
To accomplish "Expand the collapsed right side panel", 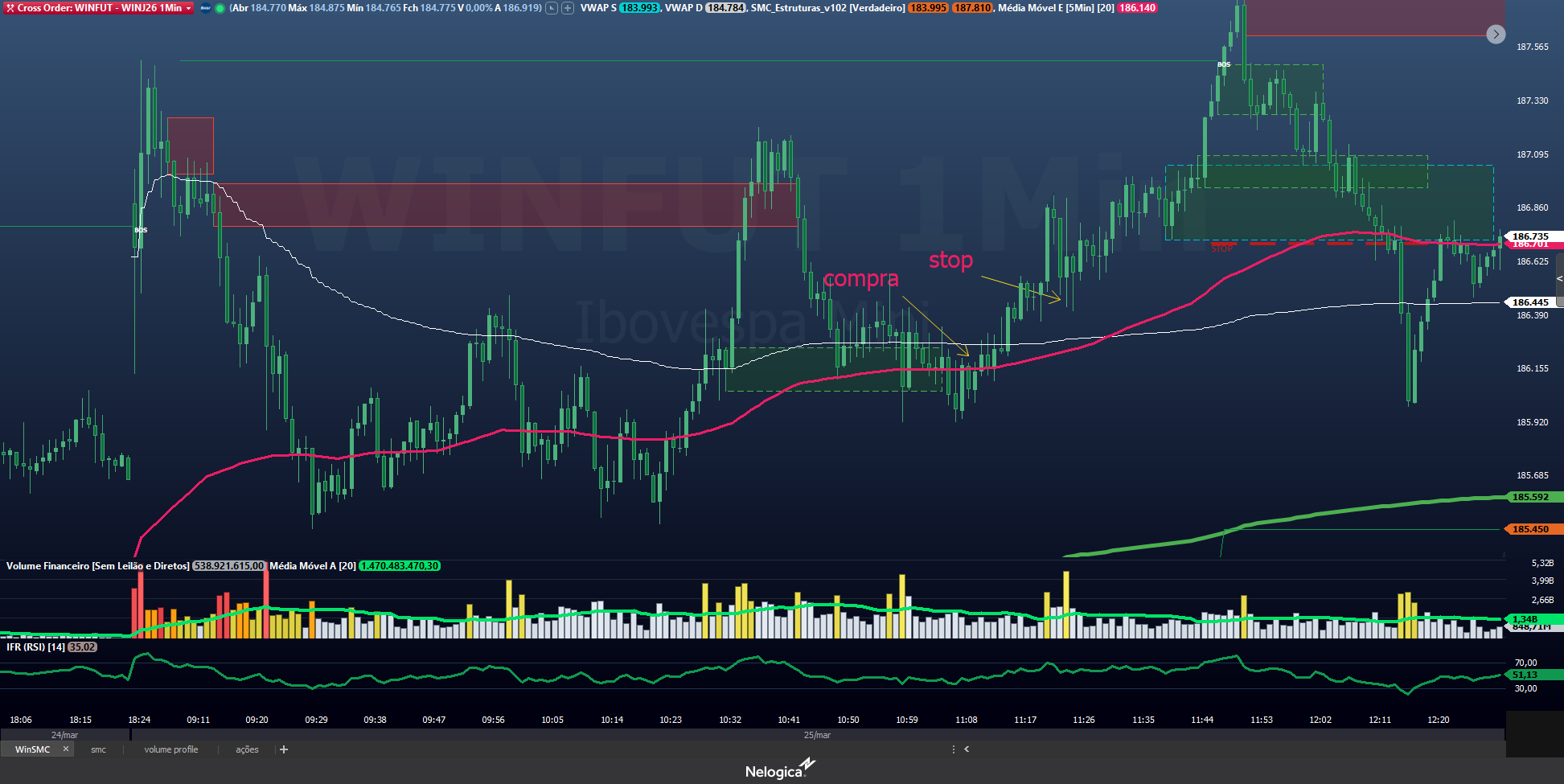I will (1559, 279).
